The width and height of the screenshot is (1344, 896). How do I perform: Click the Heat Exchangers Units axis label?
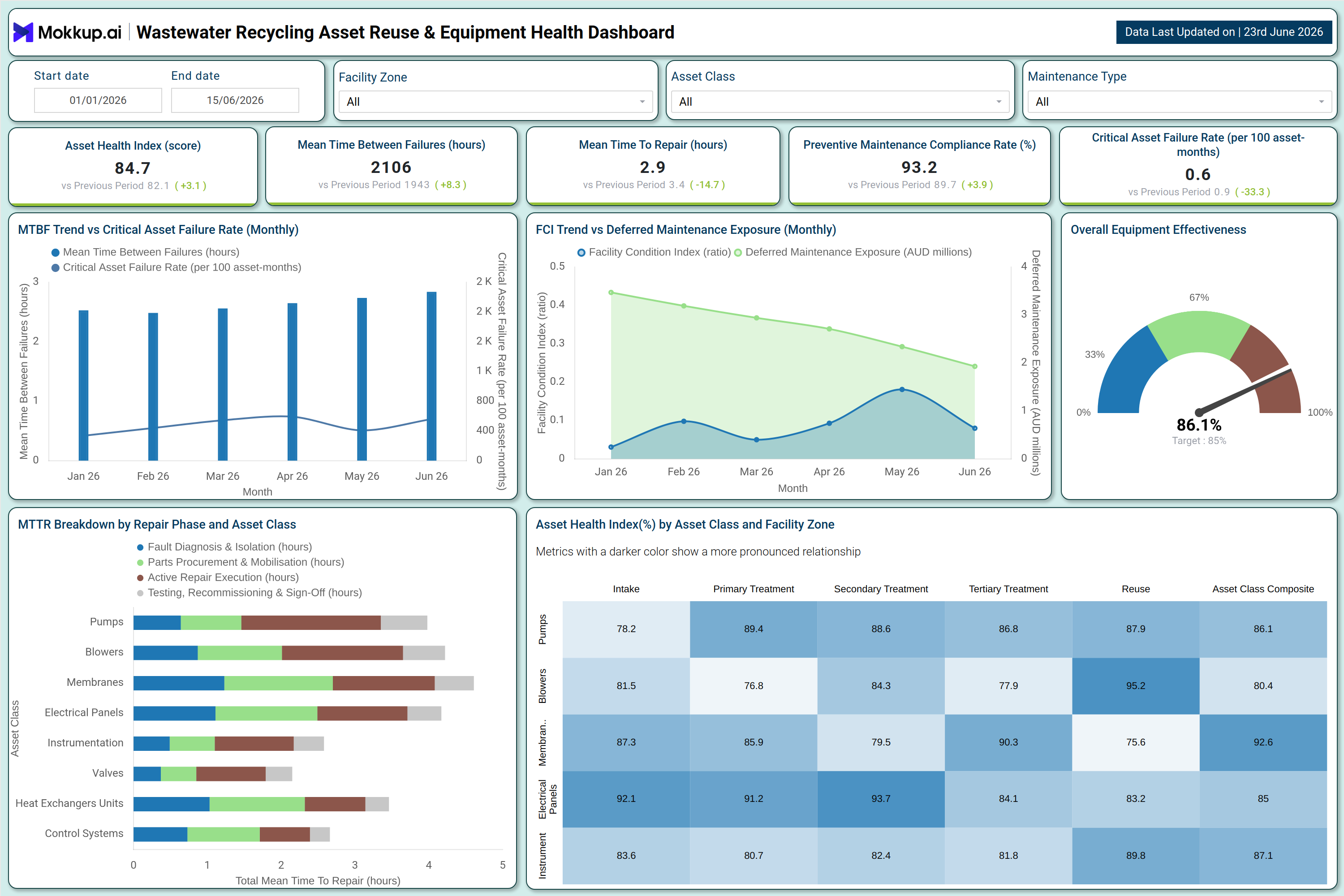[69, 803]
